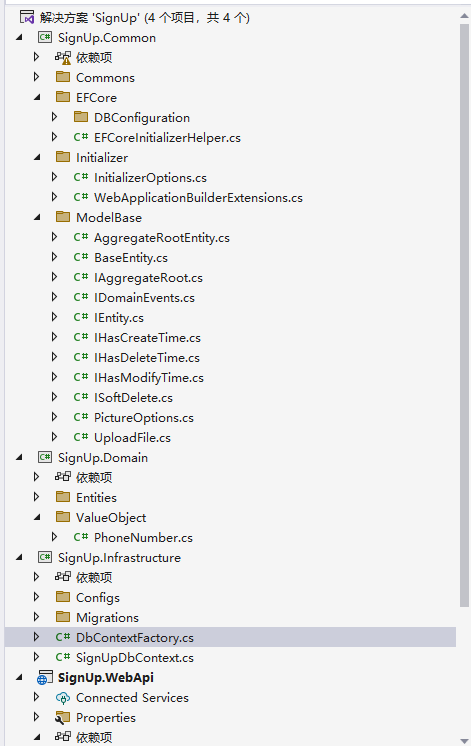Click the SignUp.Common C# project icon
This screenshot has width=471, height=746.
45,38
